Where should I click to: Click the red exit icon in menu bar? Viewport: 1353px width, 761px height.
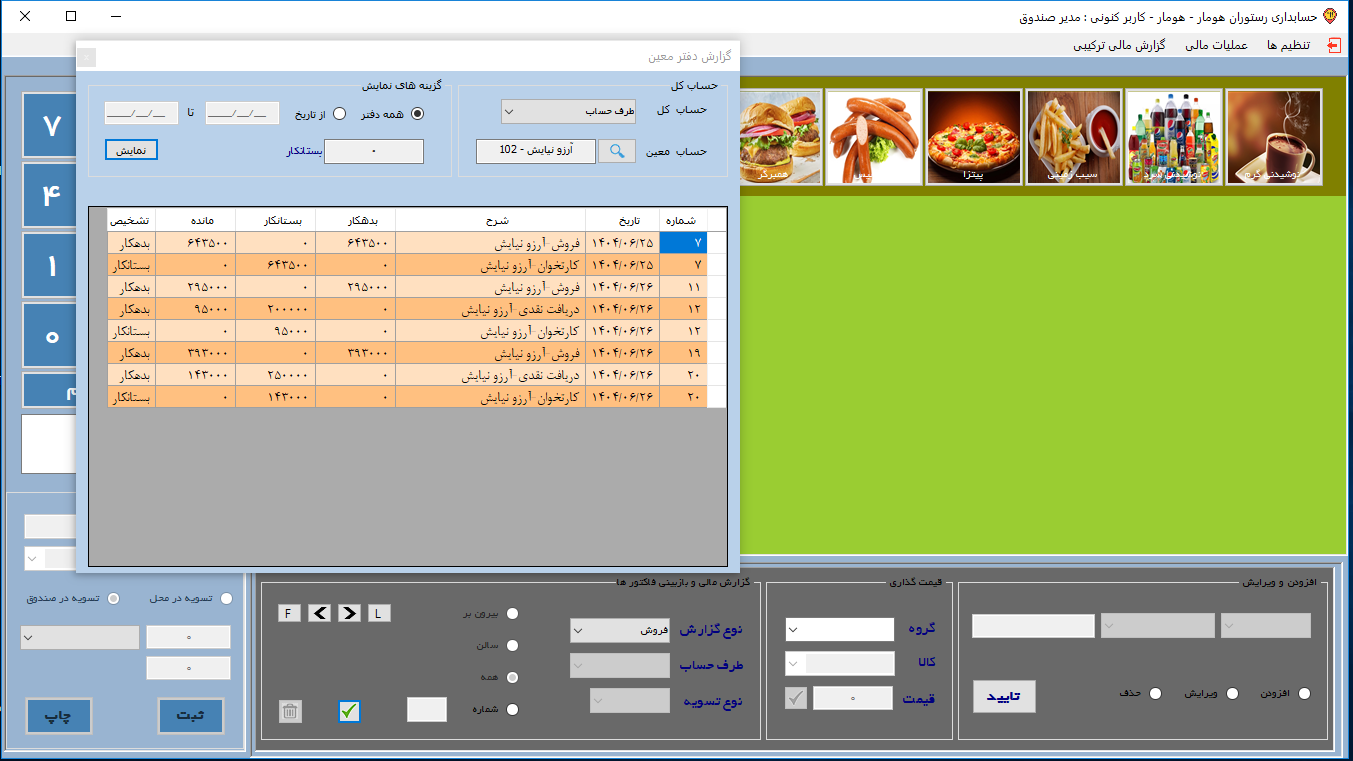pos(1333,45)
